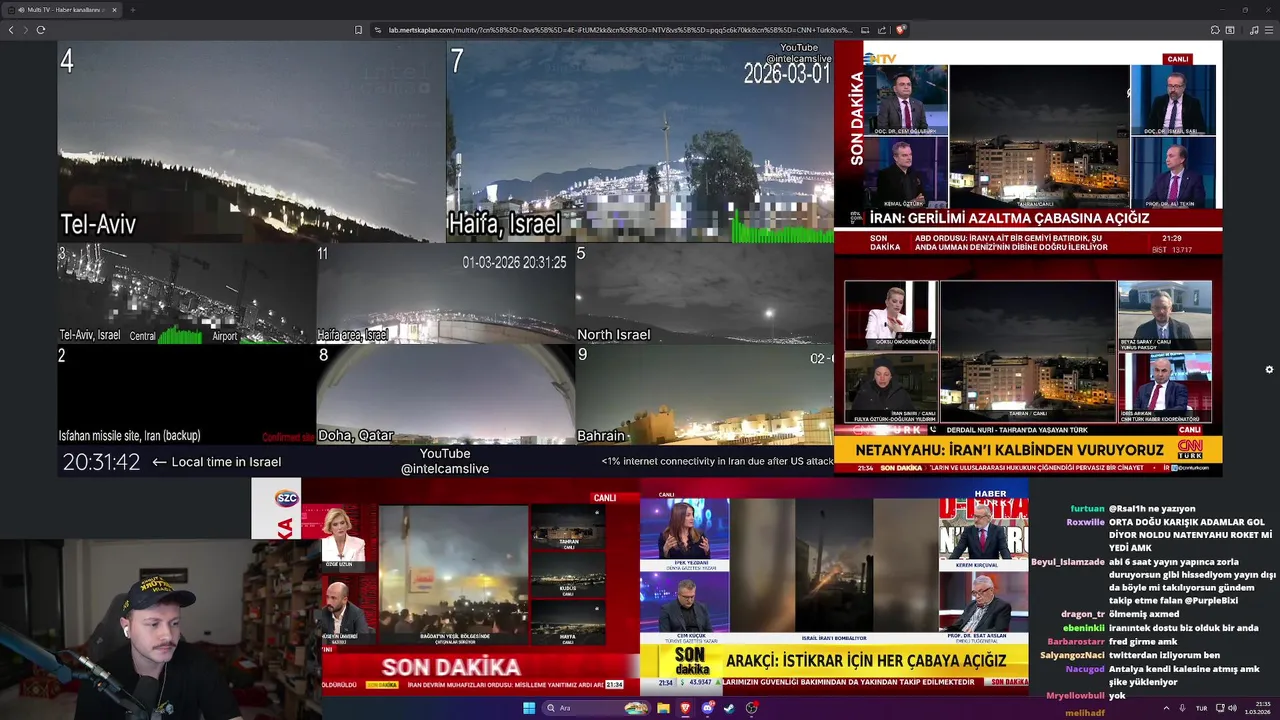Click chat username Roxwille

pyautogui.click(x=1085, y=522)
